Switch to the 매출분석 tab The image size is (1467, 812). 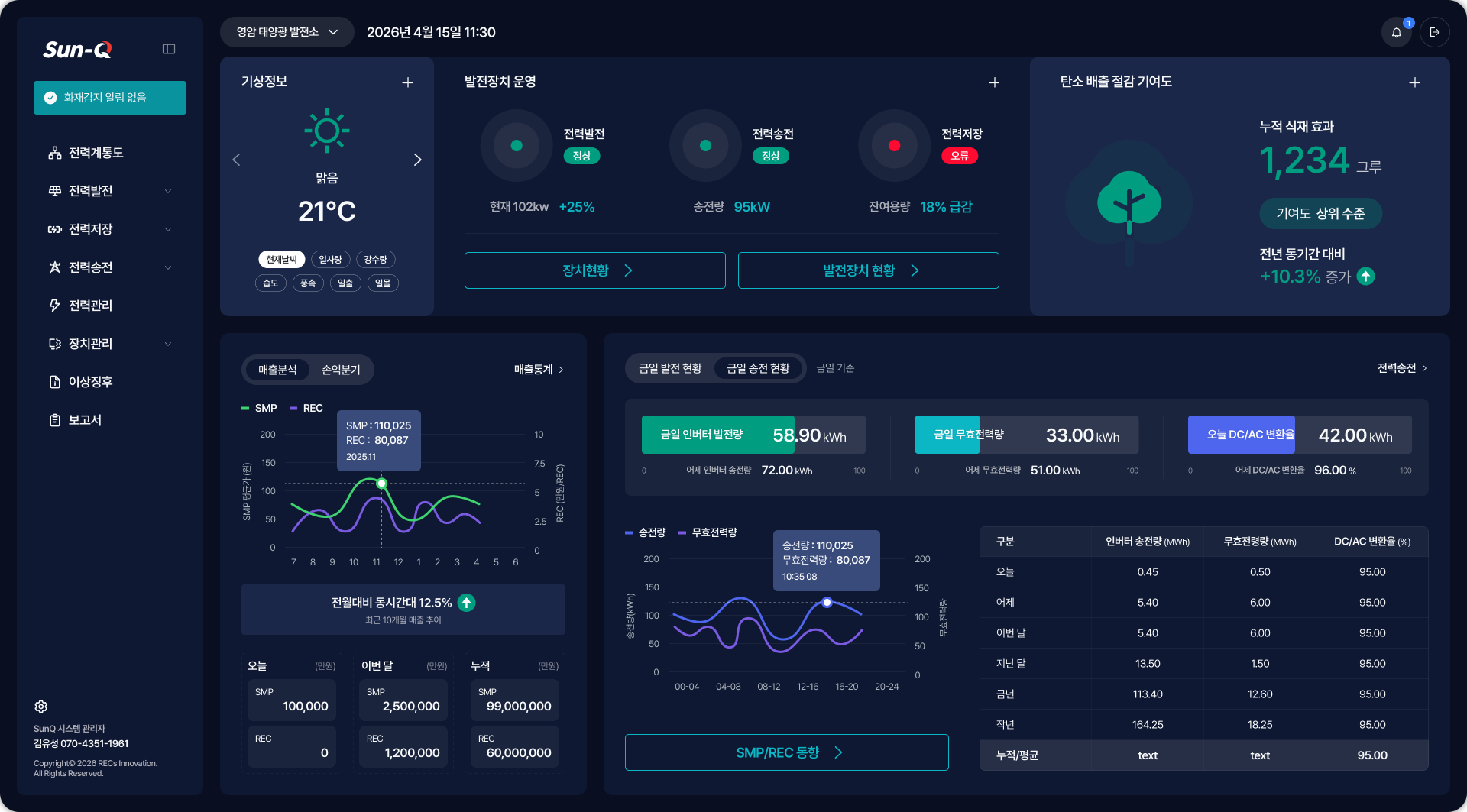[x=277, y=370]
